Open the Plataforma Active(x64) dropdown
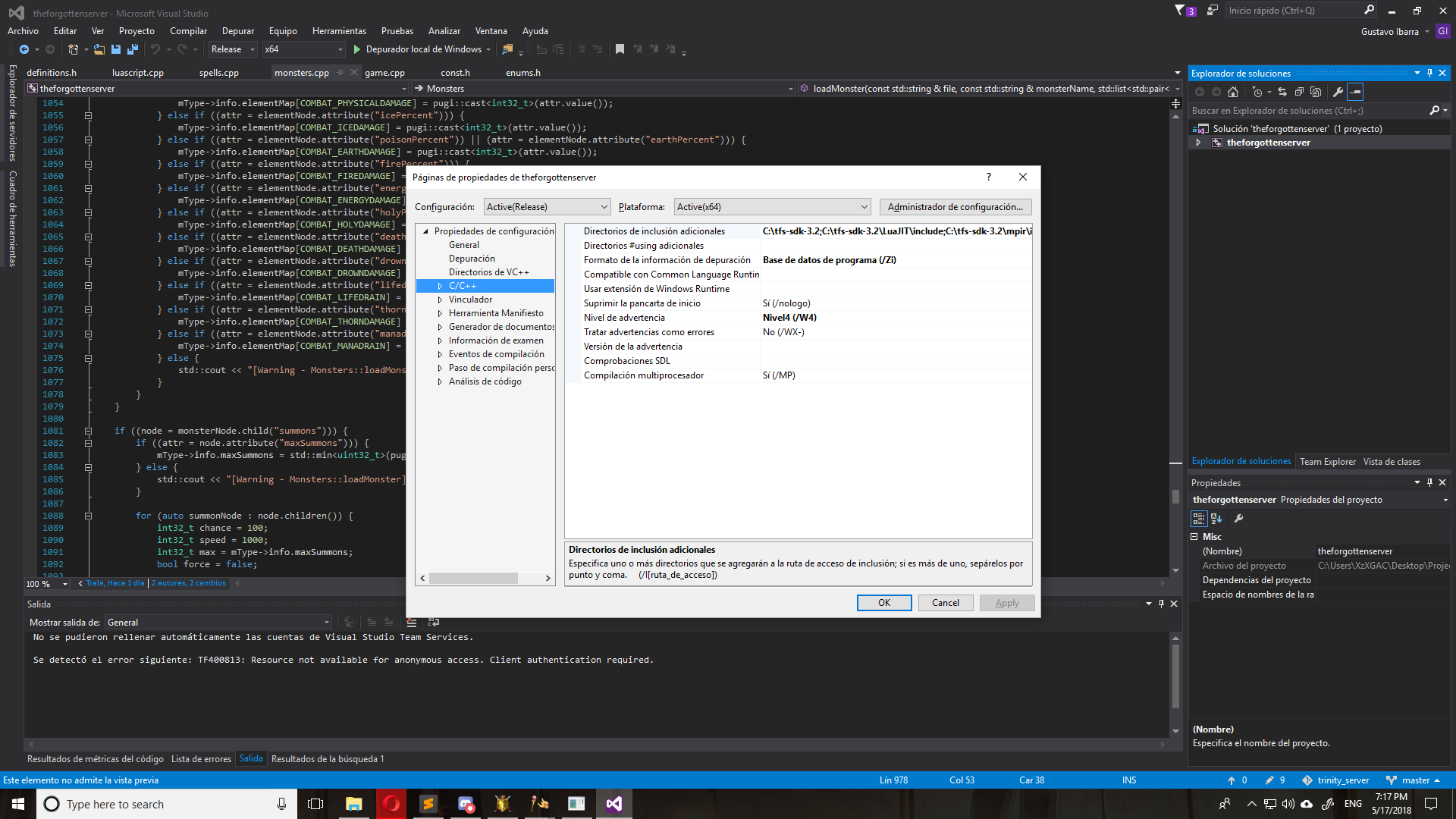The height and width of the screenshot is (819, 1456). tap(771, 207)
